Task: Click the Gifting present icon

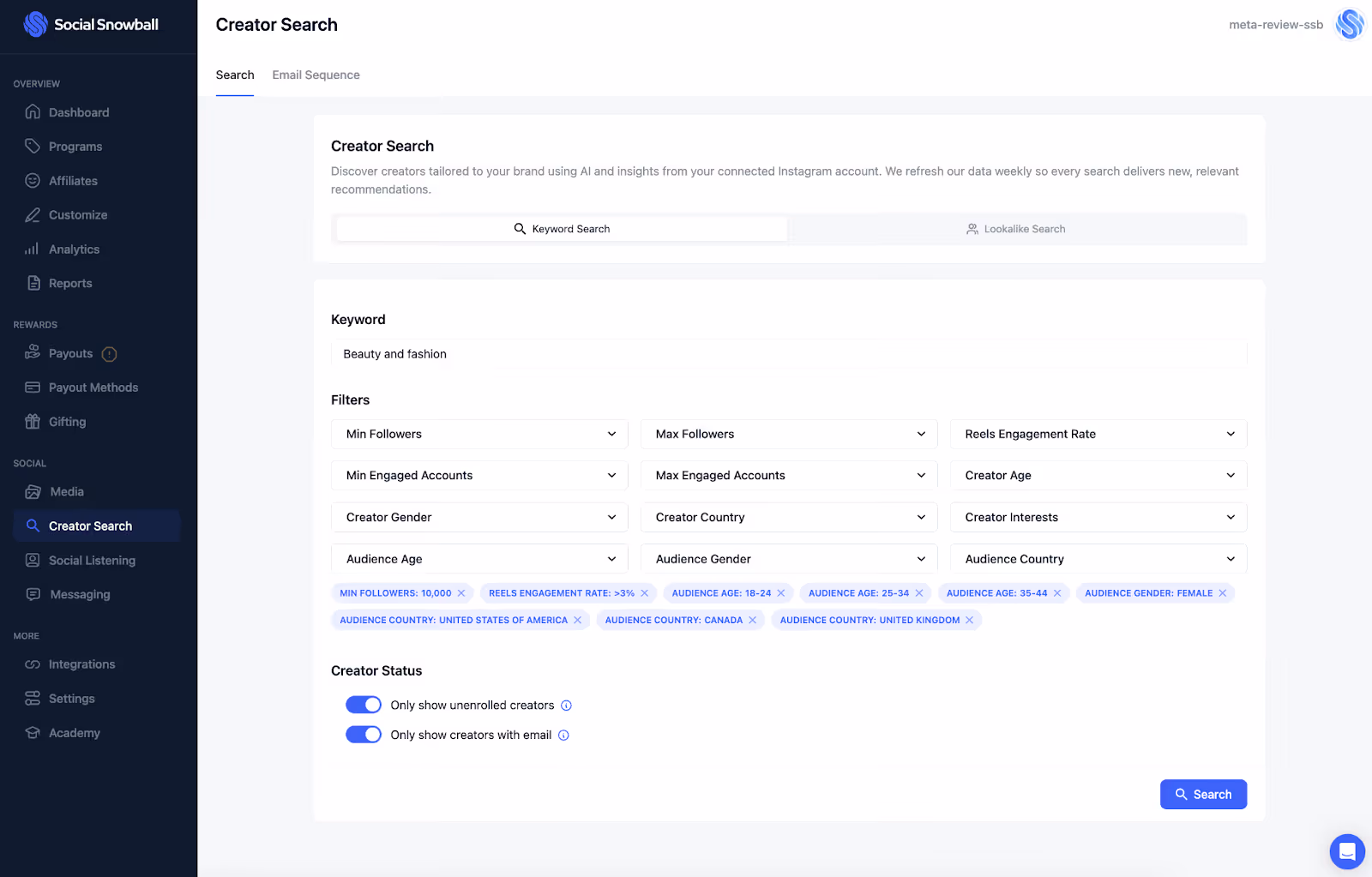Action: point(33,422)
